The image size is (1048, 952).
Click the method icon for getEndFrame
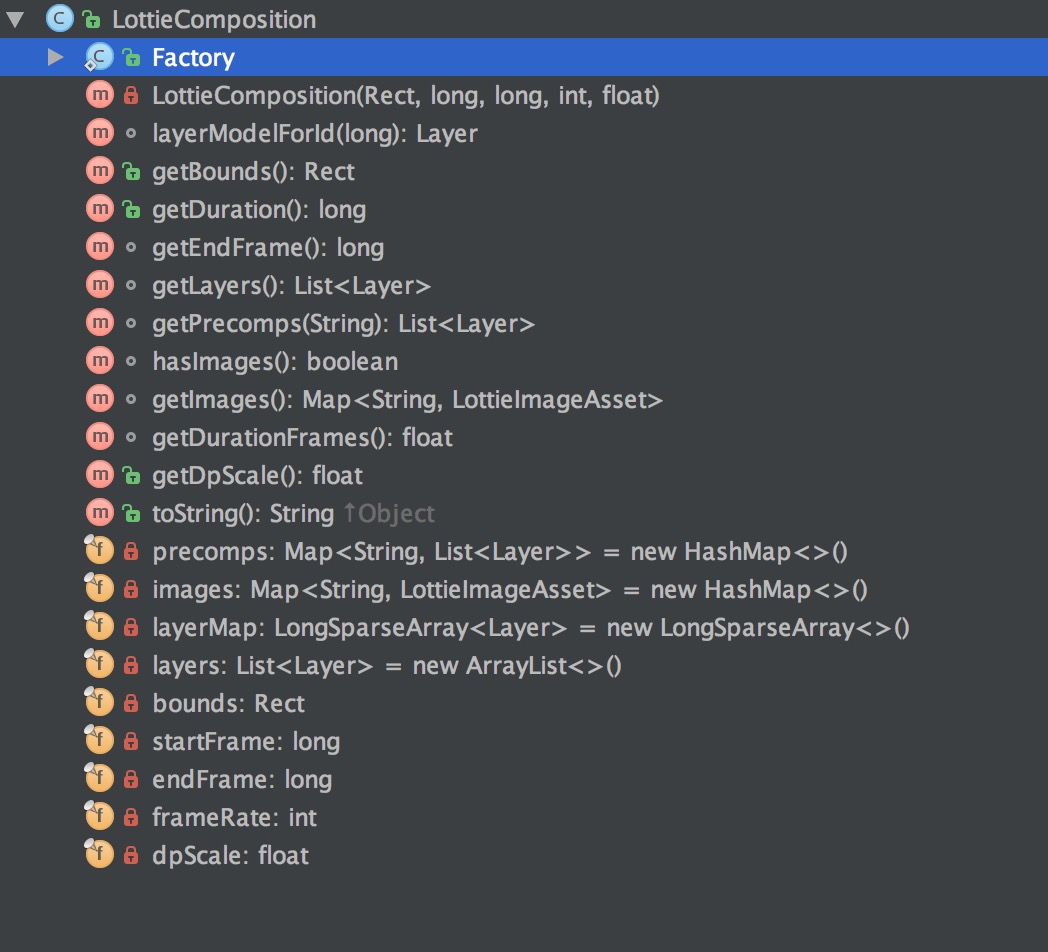pyautogui.click(x=100, y=247)
